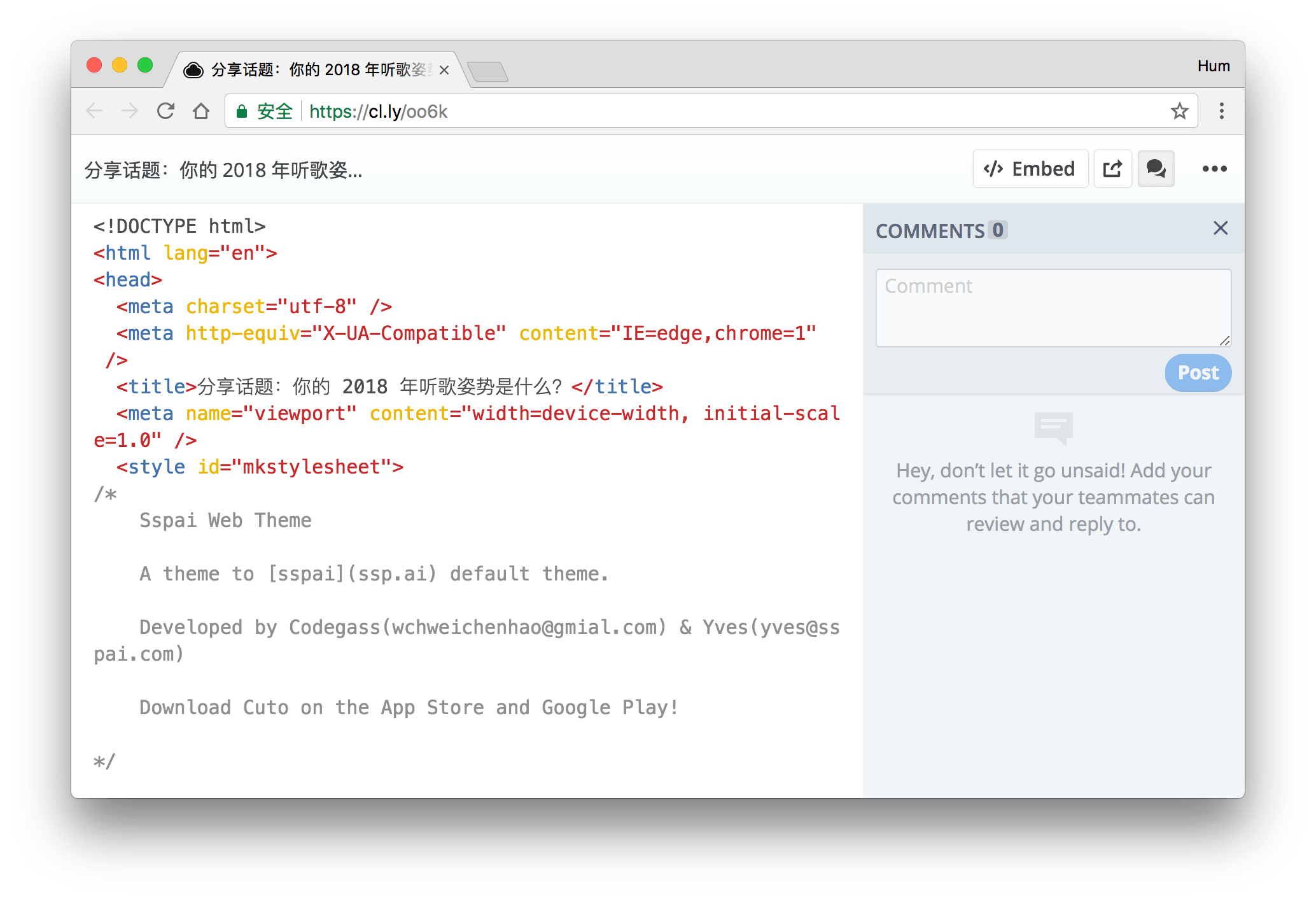This screenshot has height=900, width=1316.
Task: Open the three-dot more options menu
Action: (1214, 169)
